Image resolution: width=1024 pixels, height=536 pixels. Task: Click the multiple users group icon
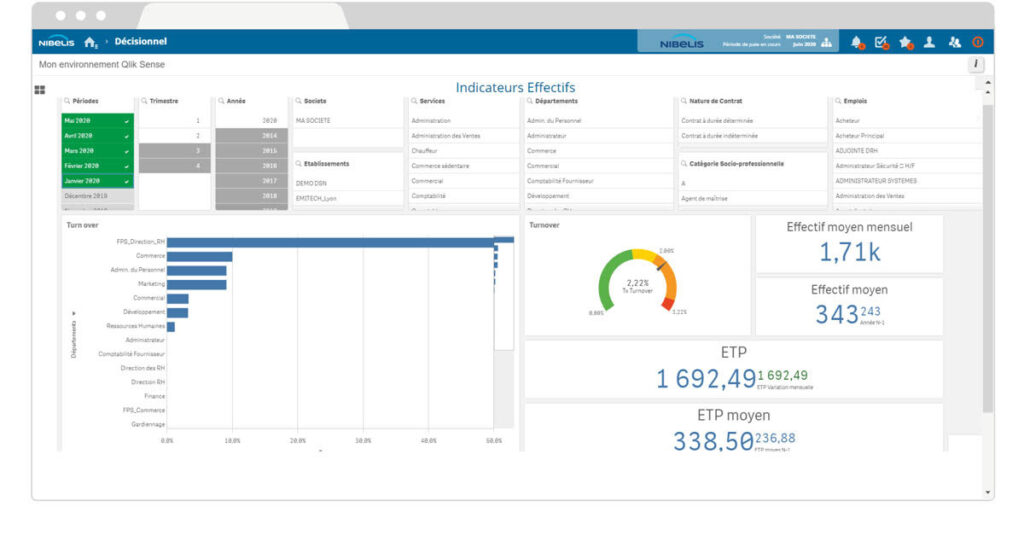954,42
